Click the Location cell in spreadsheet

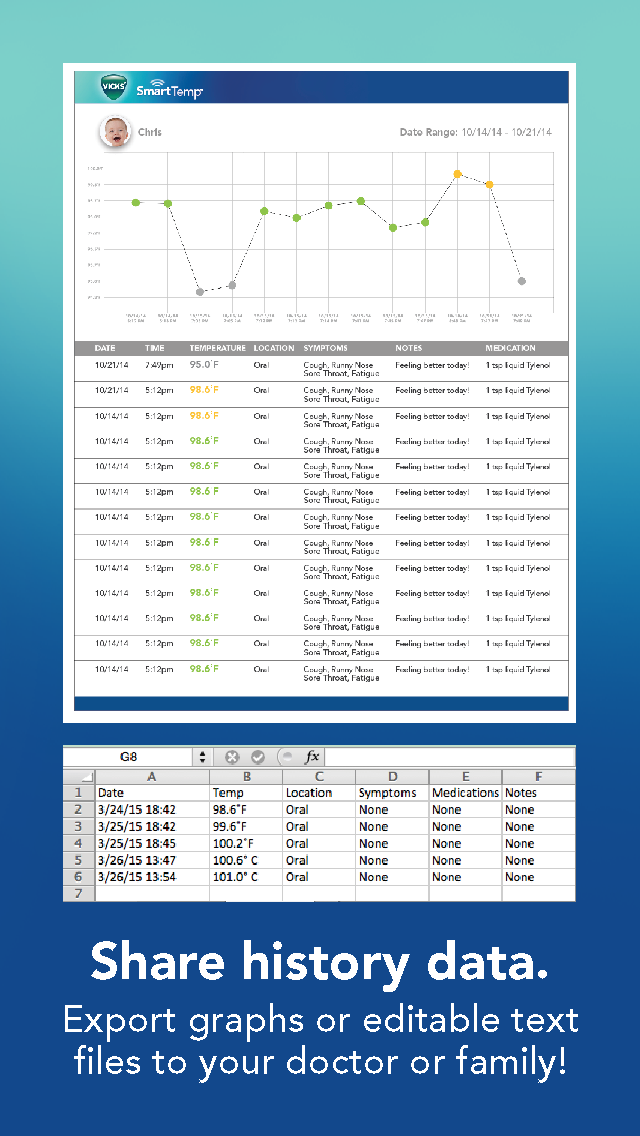319,793
